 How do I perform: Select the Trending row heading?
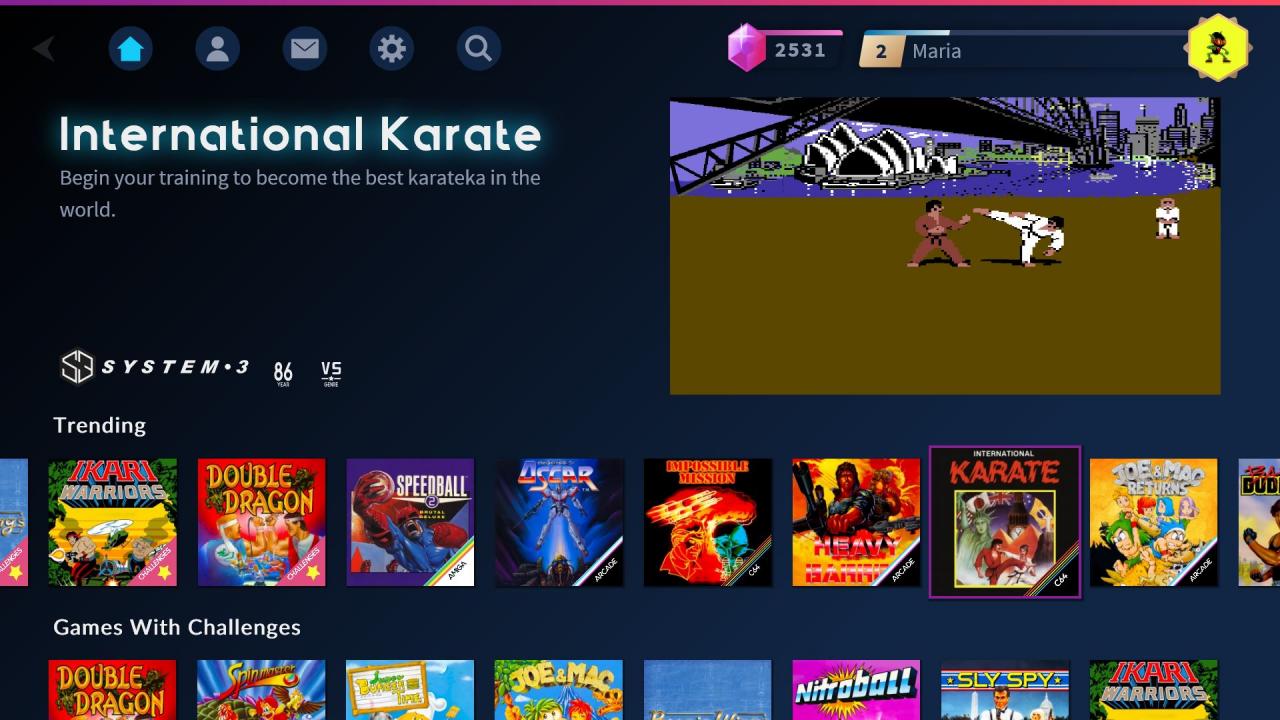click(x=99, y=425)
